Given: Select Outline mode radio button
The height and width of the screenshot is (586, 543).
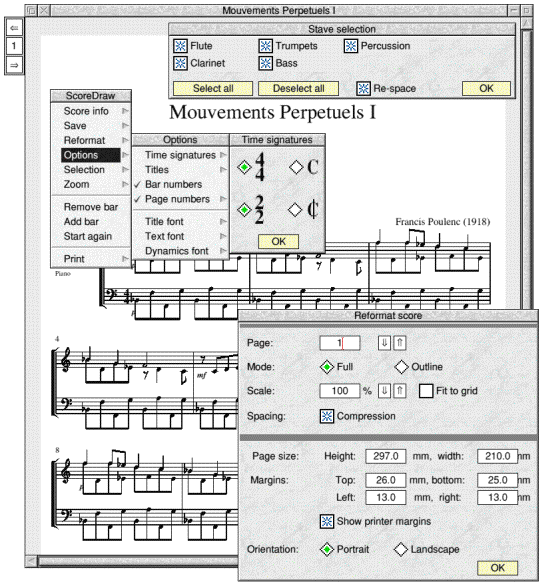Looking at the screenshot, I should (401, 367).
